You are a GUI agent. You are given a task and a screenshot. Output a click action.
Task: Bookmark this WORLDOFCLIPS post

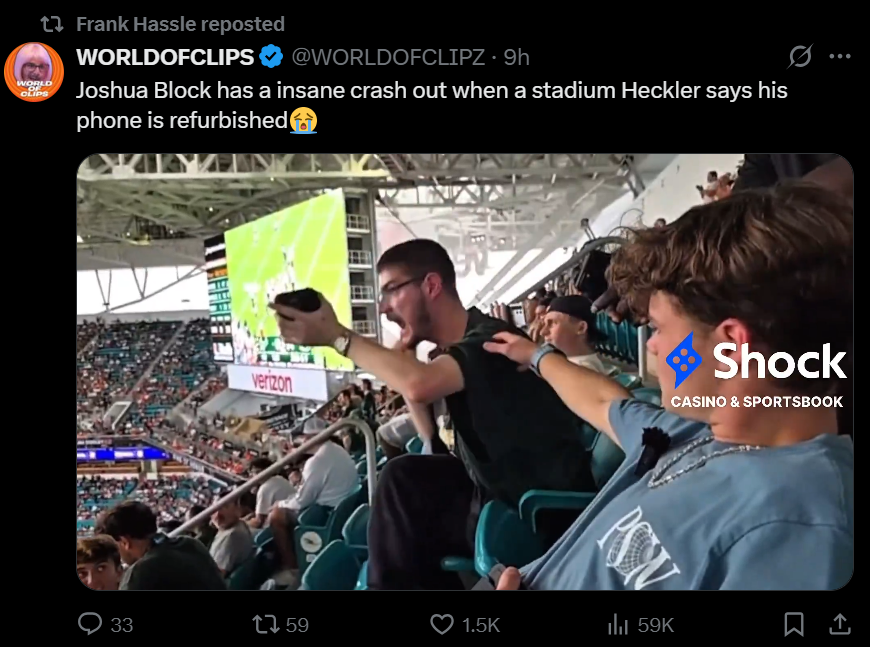pos(794,624)
